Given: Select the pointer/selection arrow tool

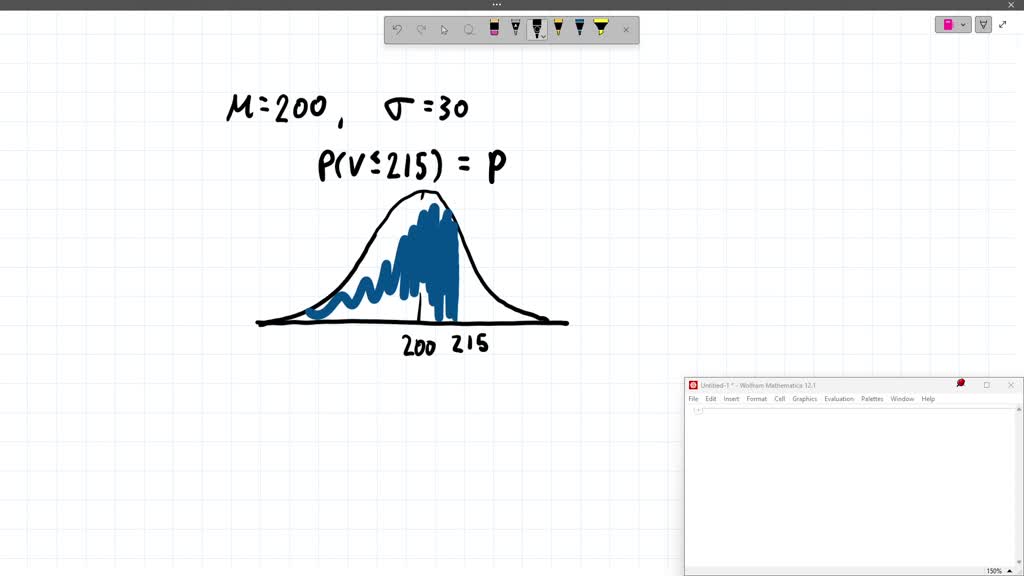Looking at the screenshot, I should coord(444,29).
